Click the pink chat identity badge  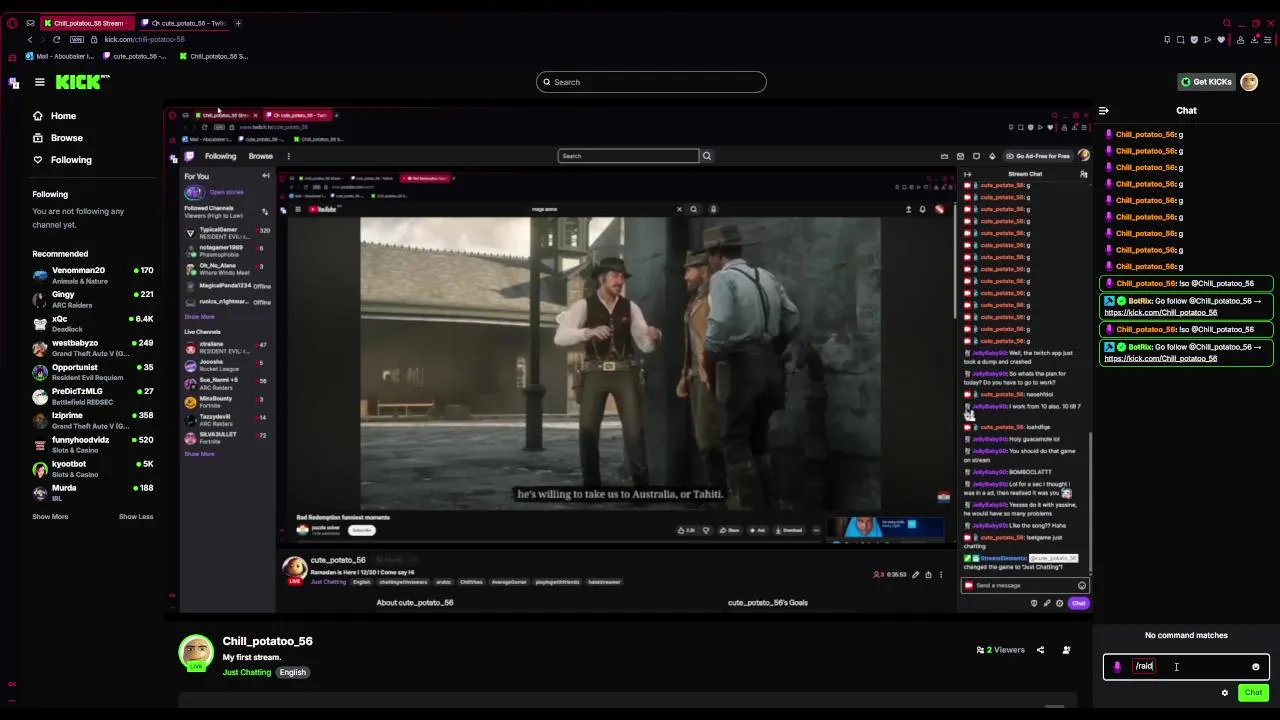pyautogui.click(x=1117, y=667)
